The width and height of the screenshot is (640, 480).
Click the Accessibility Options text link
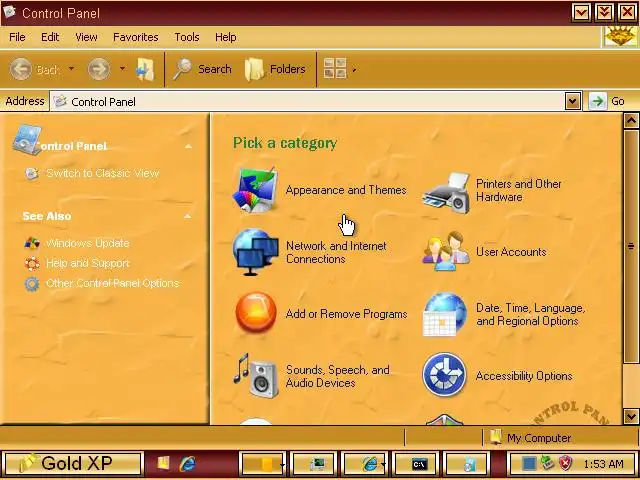pos(524,376)
